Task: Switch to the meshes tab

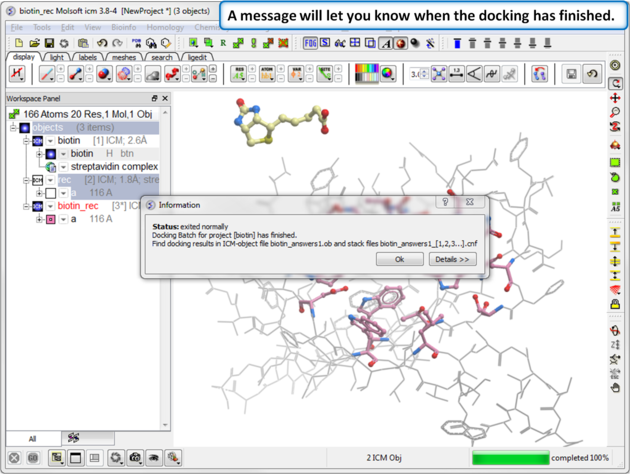Action: click(124, 58)
